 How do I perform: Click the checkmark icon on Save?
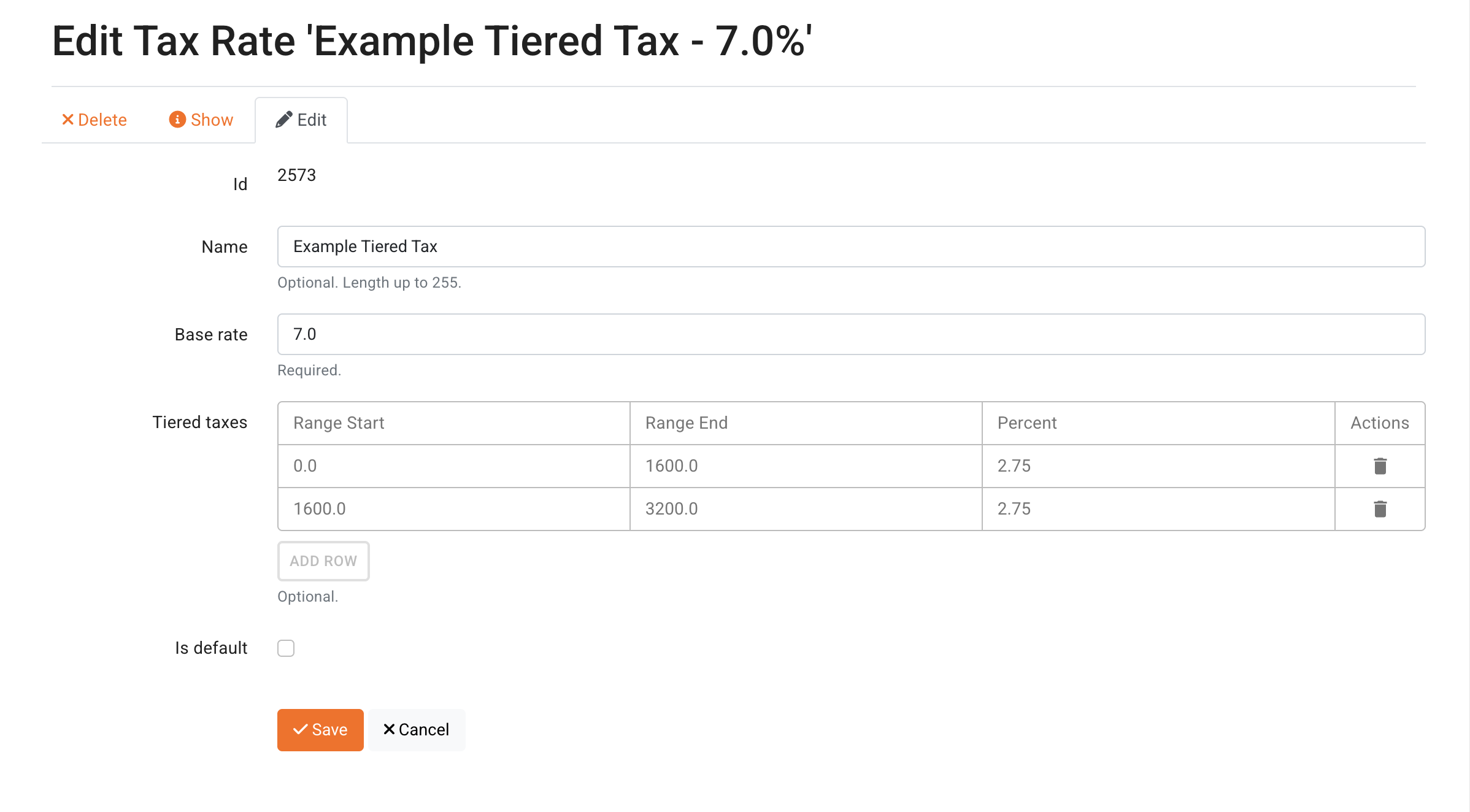coord(300,730)
